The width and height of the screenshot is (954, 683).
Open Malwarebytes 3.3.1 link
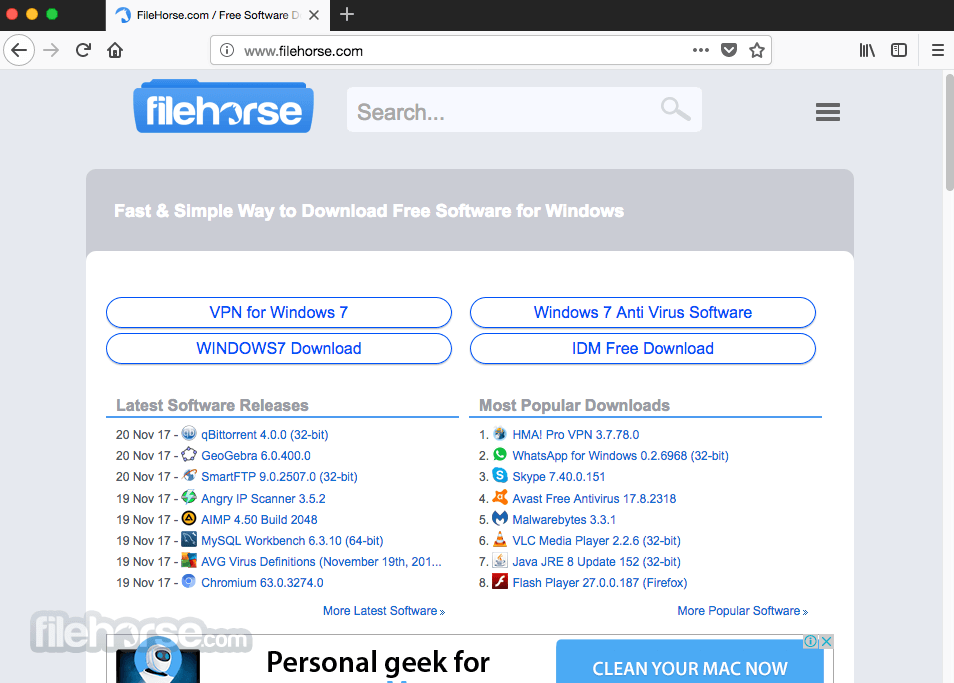(564, 519)
